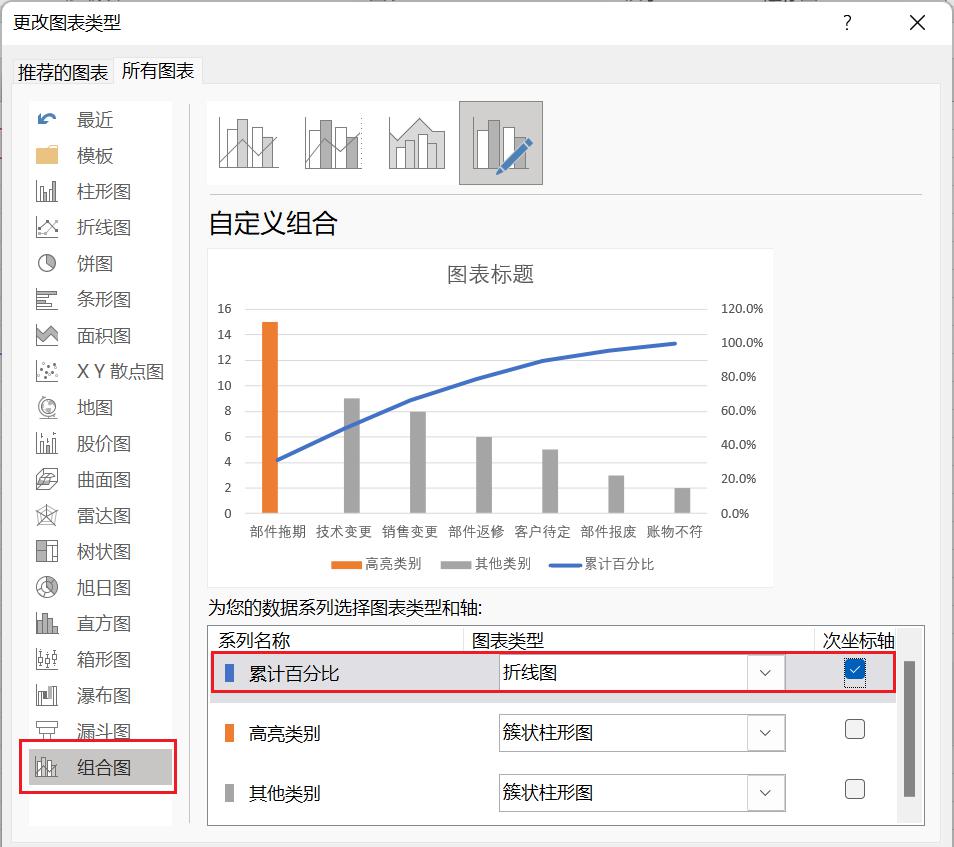Choose the X Y 散点图 scatter category
954x847 pixels.
[x=100, y=371]
